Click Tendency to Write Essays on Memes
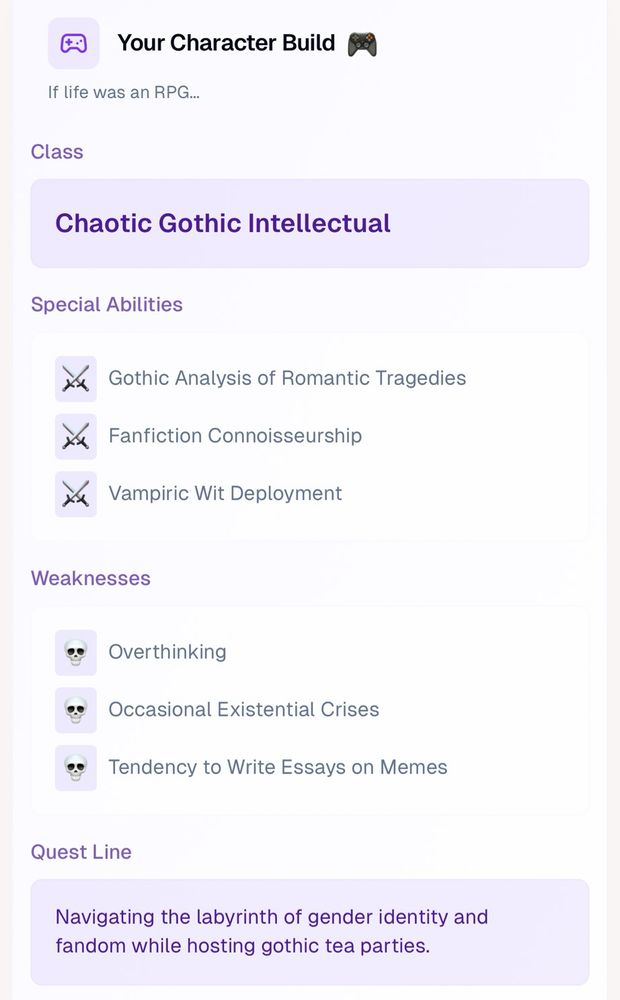620x1000 pixels. coord(278,767)
